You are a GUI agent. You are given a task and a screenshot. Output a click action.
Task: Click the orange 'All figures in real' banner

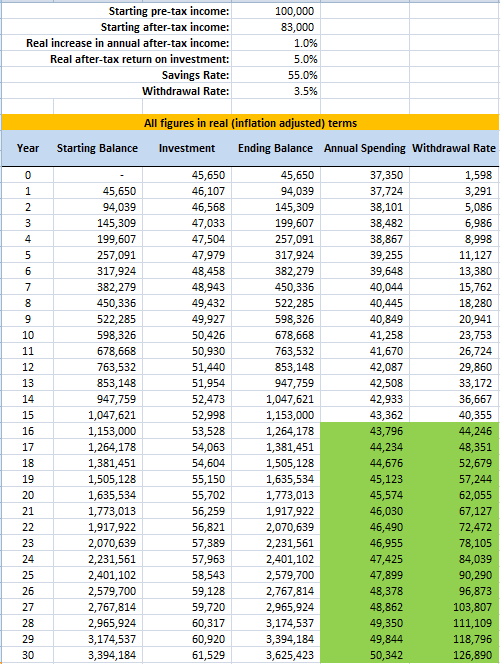(250, 123)
